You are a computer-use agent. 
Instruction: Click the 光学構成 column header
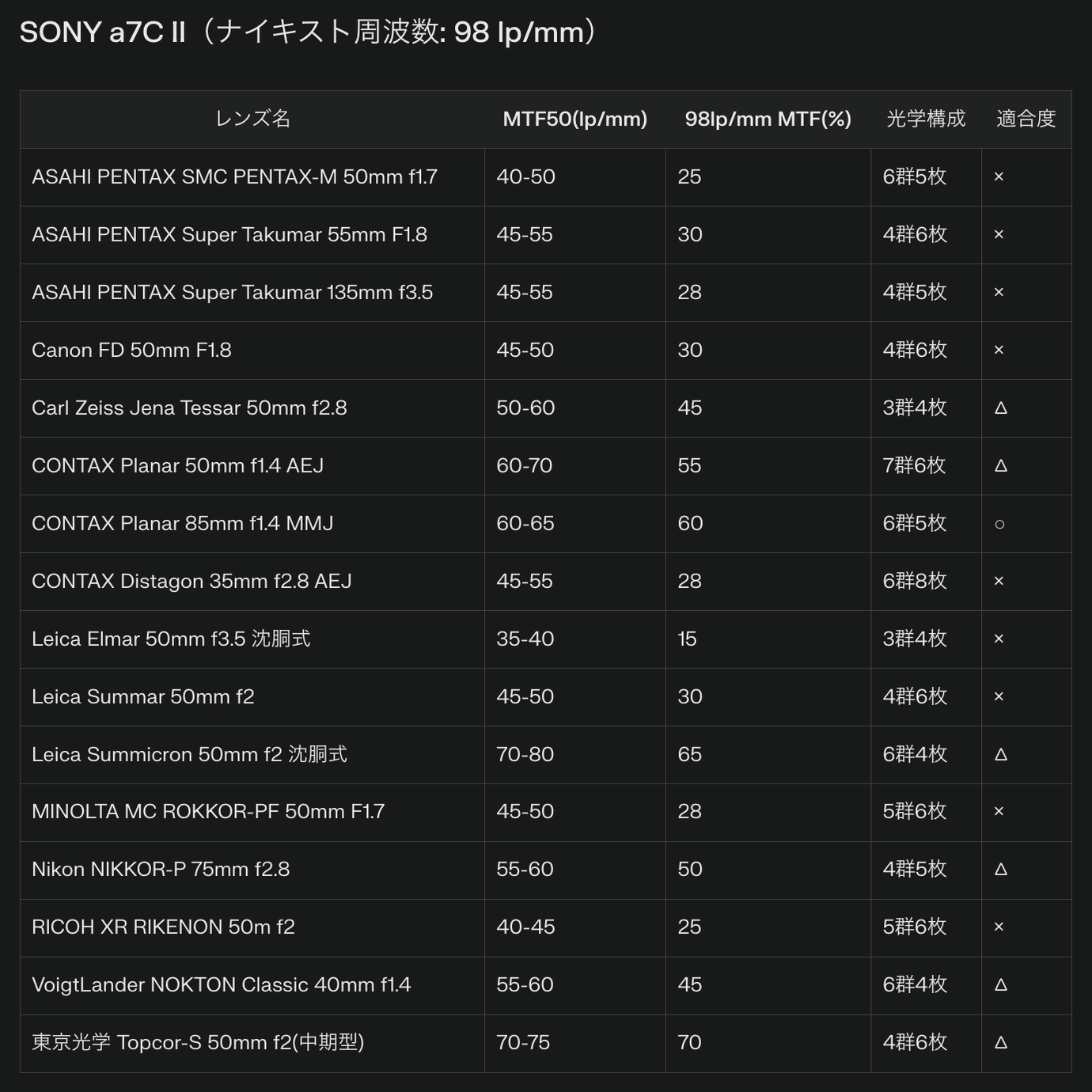pyautogui.click(x=926, y=119)
